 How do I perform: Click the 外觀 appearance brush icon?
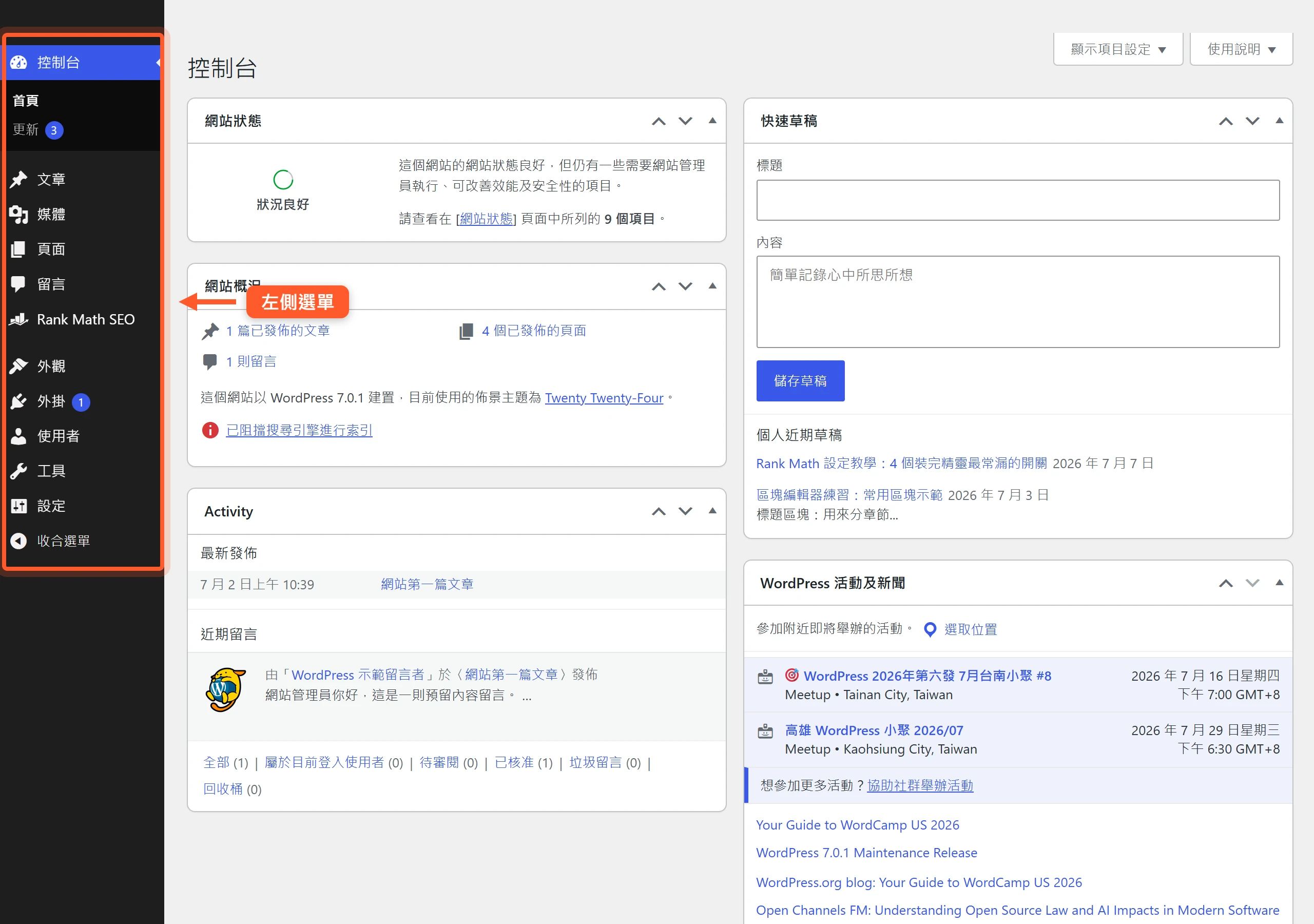coord(19,366)
